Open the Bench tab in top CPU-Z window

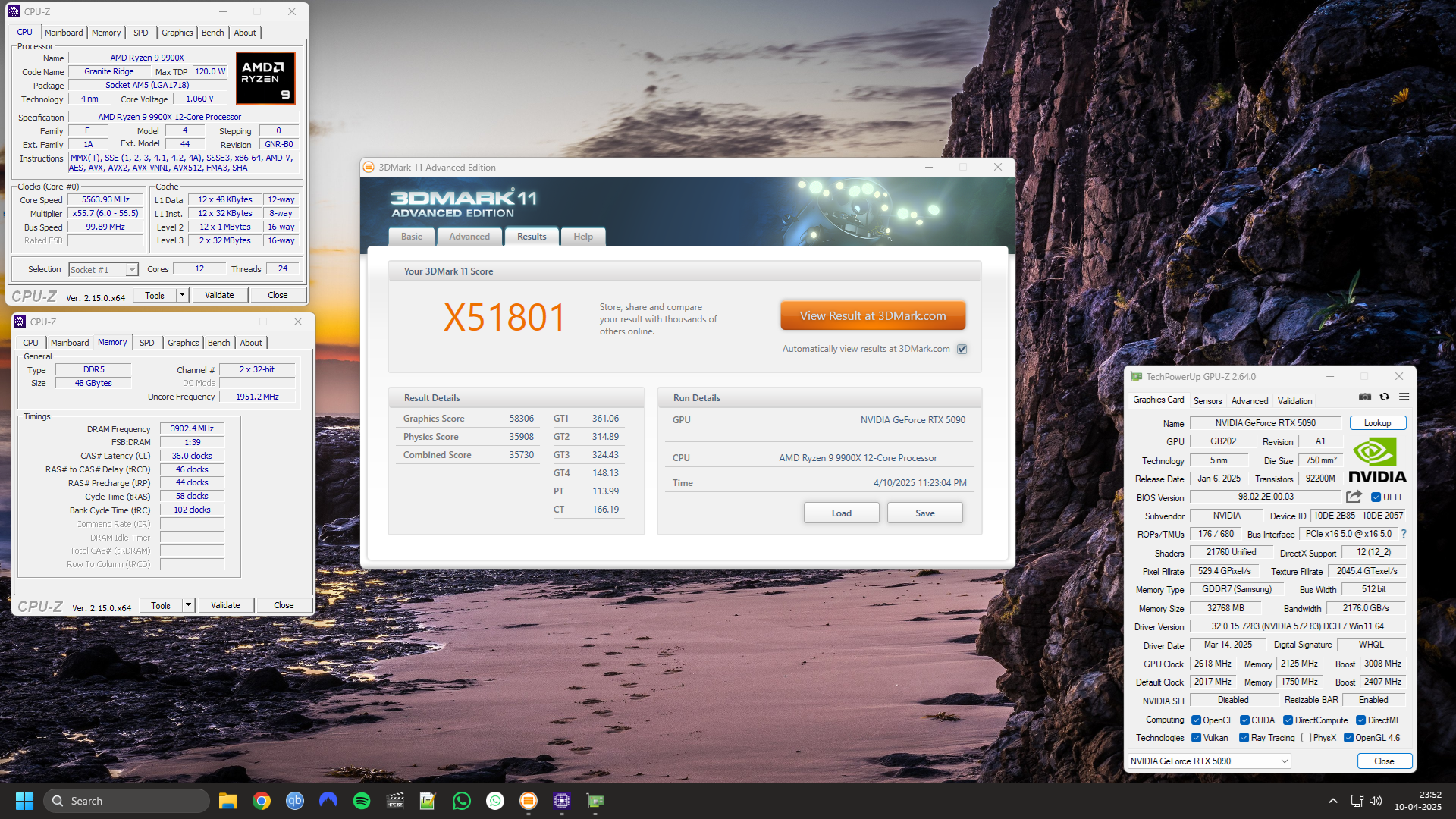tap(213, 33)
